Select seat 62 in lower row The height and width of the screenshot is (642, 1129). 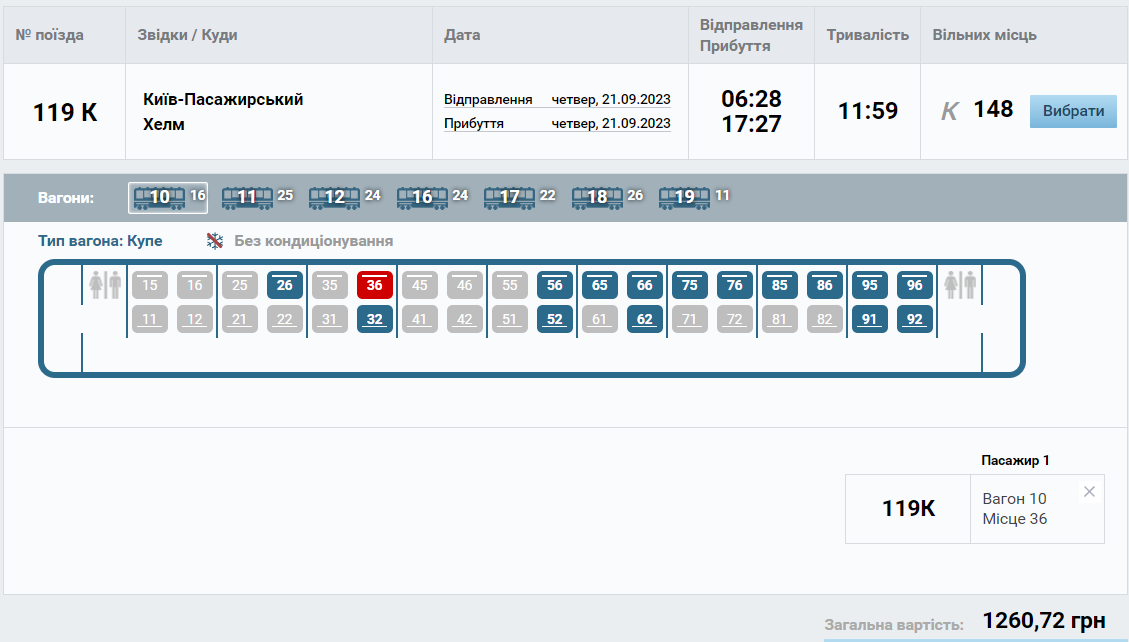pyautogui.click(x=645, y=320)
